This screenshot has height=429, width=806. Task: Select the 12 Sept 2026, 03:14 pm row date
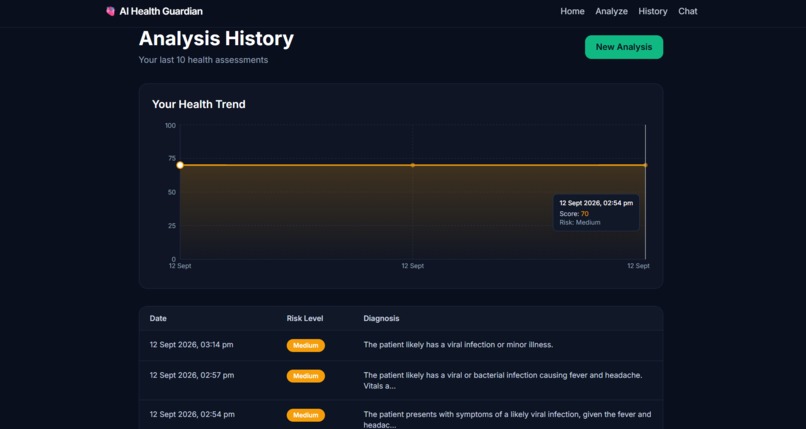191,345
